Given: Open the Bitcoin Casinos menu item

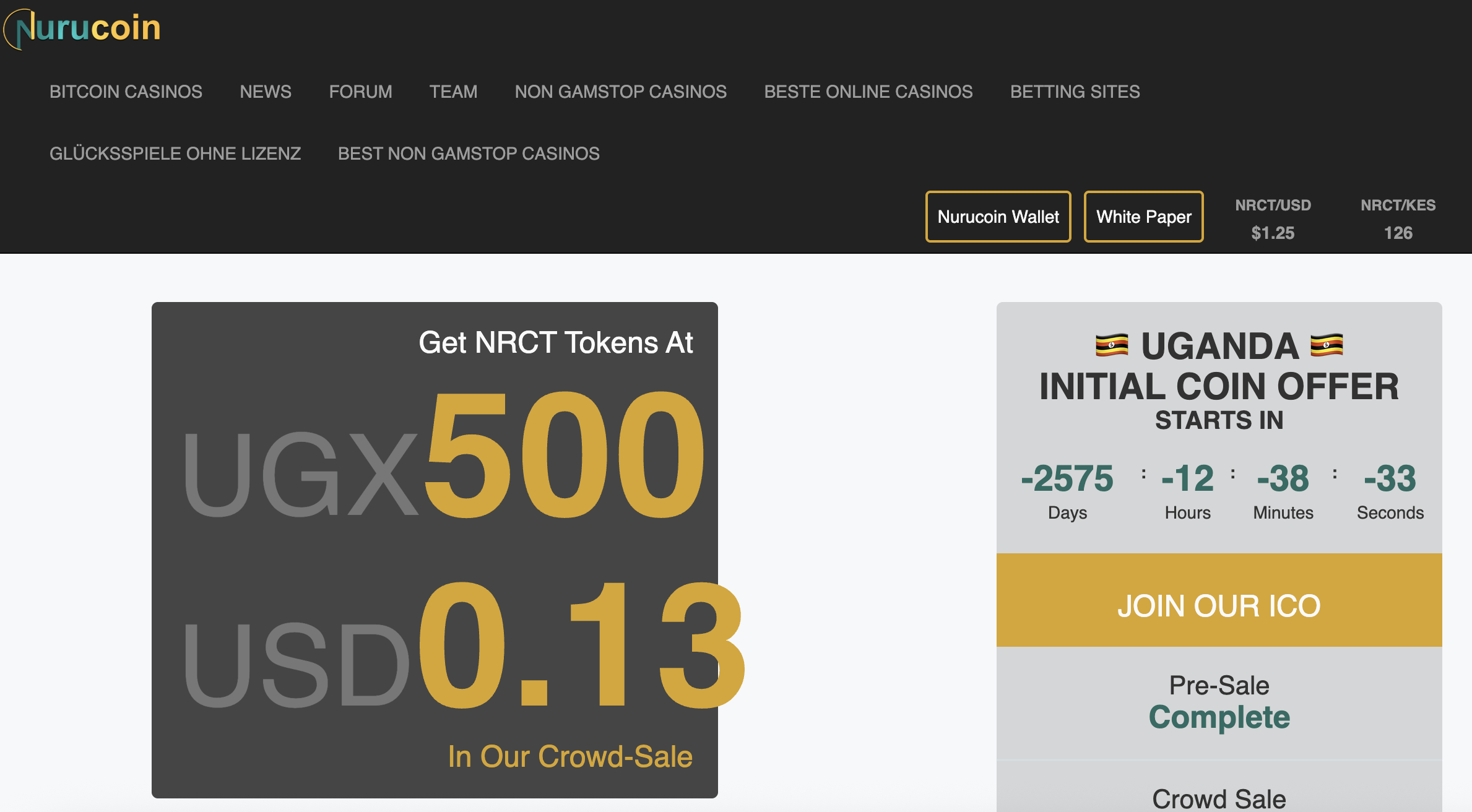Looking at the screenshot, I should click(x=126, y=92).
